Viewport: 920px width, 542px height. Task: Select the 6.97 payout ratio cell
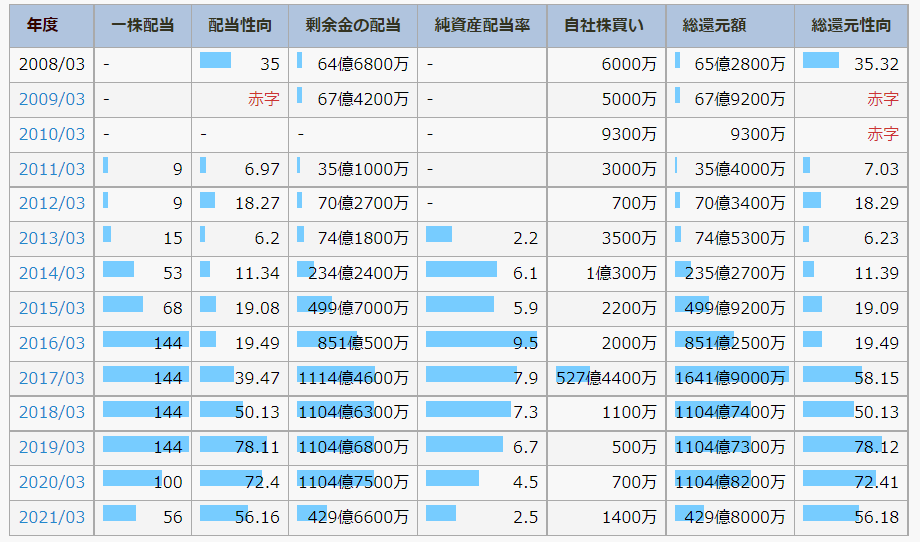(240, 170)
